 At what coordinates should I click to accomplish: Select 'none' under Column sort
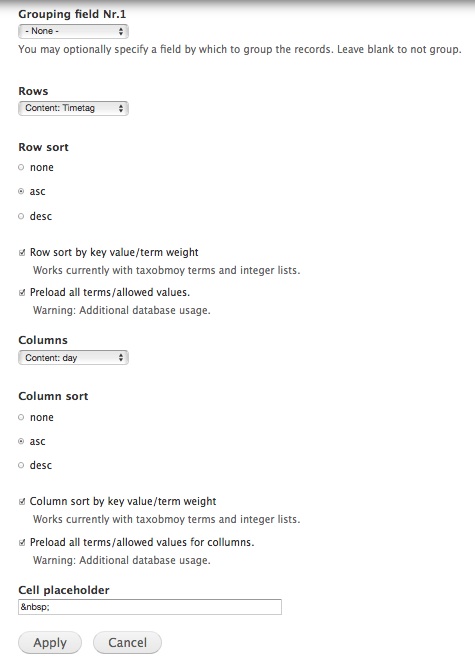21,417
